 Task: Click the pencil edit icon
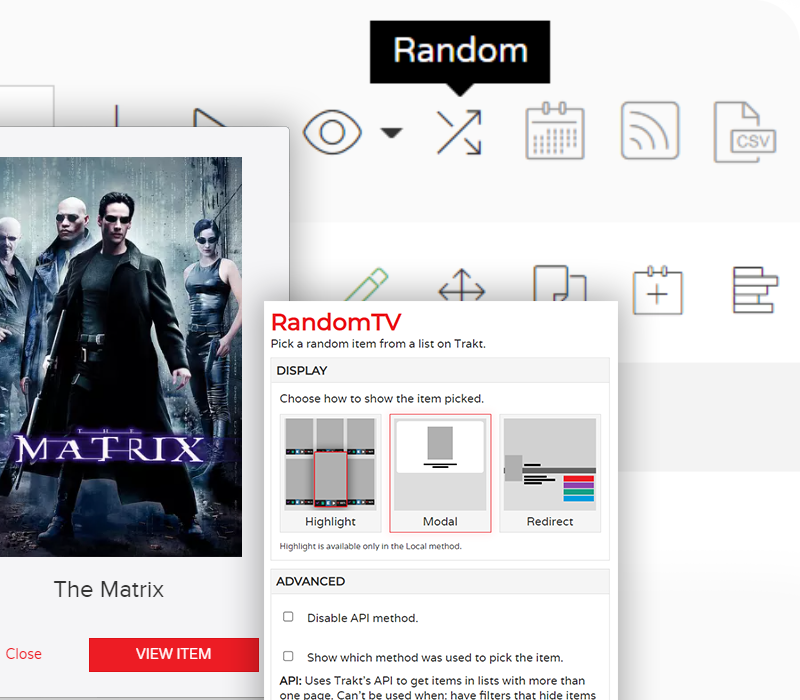(x=367, y=285)
